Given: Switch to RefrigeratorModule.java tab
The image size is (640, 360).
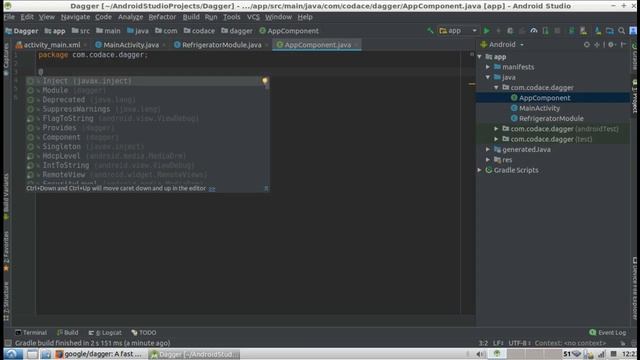Looking at the screenshot, I should point(218,45).
